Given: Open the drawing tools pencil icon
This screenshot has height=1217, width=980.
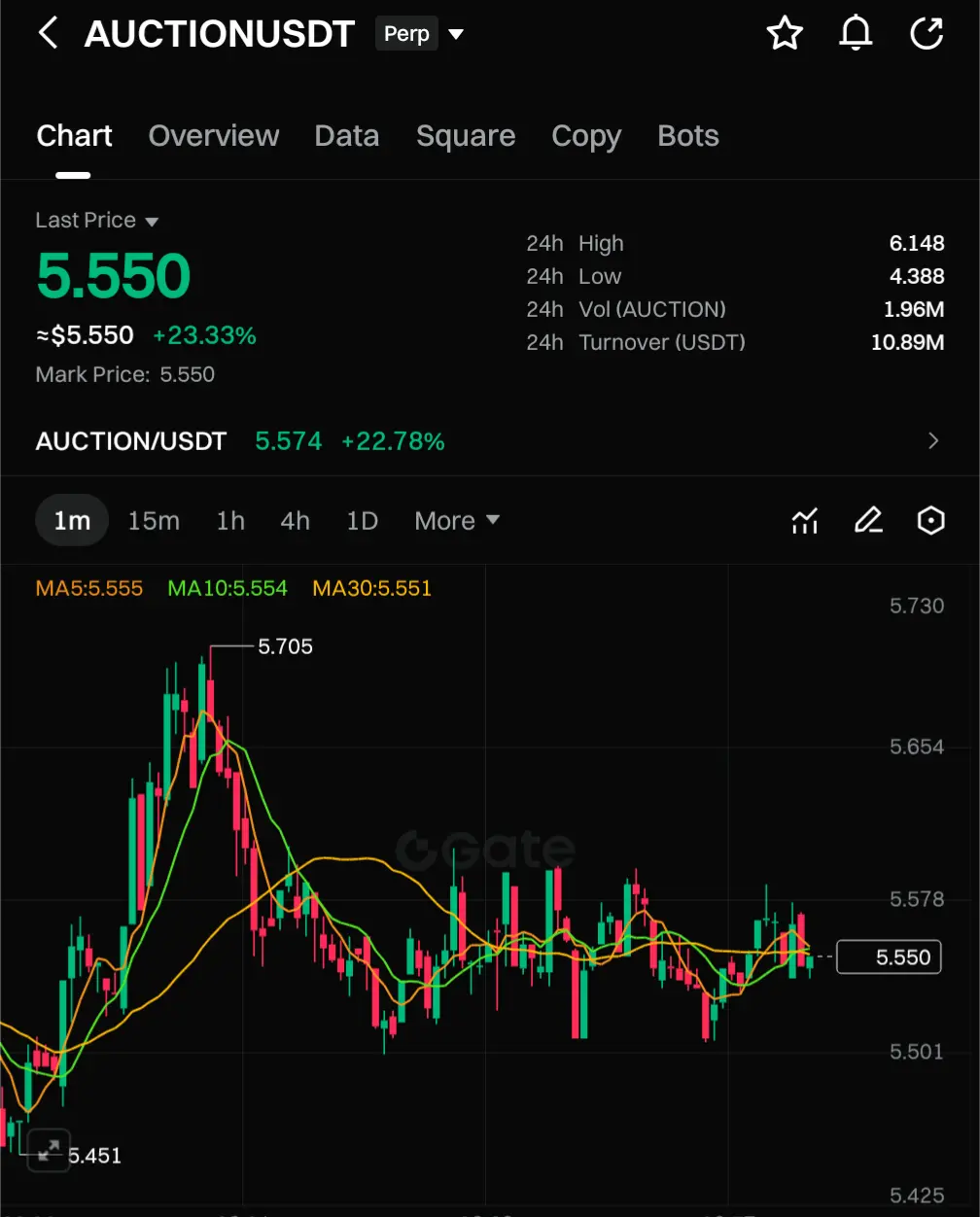Looking at the screenshot, I should tap(868, 521).
